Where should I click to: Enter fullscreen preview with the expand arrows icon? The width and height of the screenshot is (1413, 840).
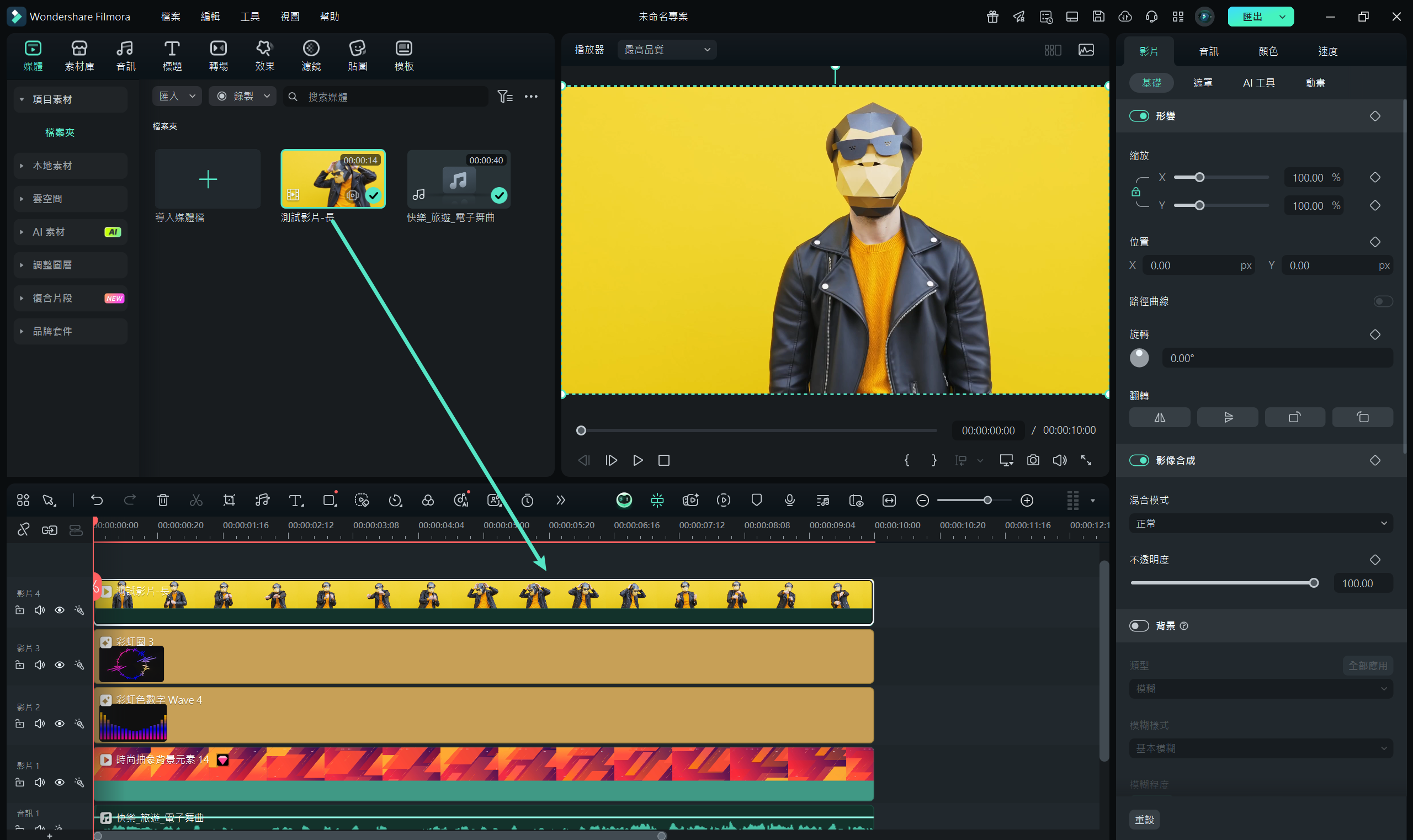tap(1086, 460)
